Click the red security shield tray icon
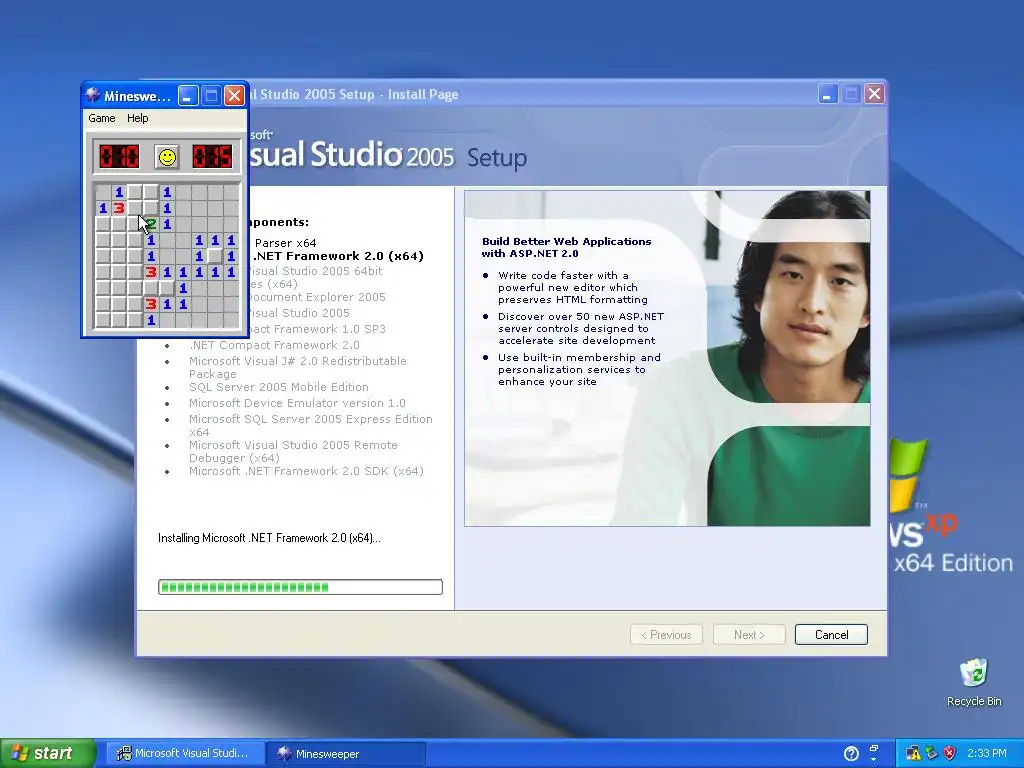Screen dimensions: 1024x768 (x=950, y=754)
